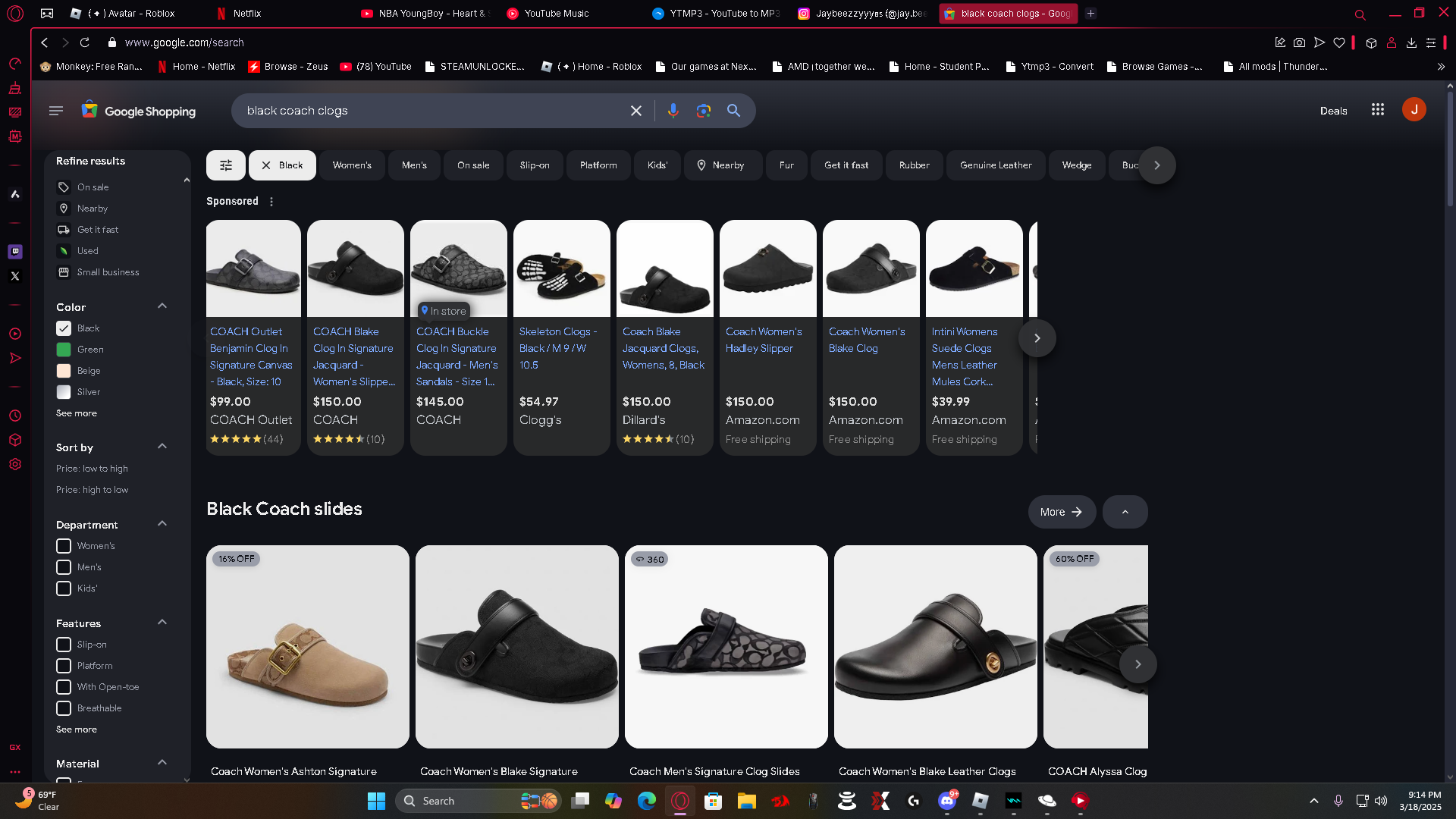Click the Google Shopping logo

tap(139, 111)
